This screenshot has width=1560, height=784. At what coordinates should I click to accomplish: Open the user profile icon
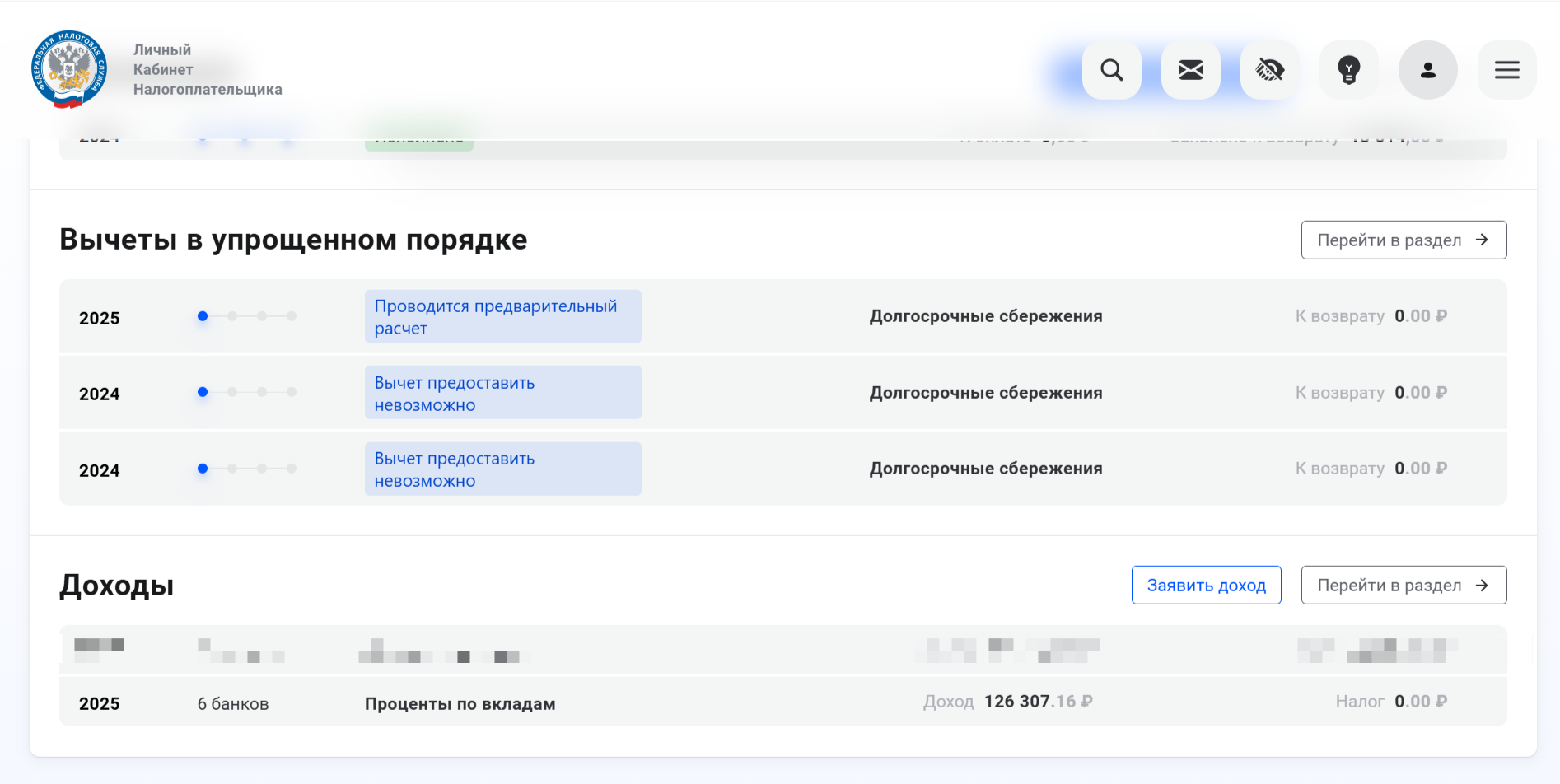tap(1427, 70)
